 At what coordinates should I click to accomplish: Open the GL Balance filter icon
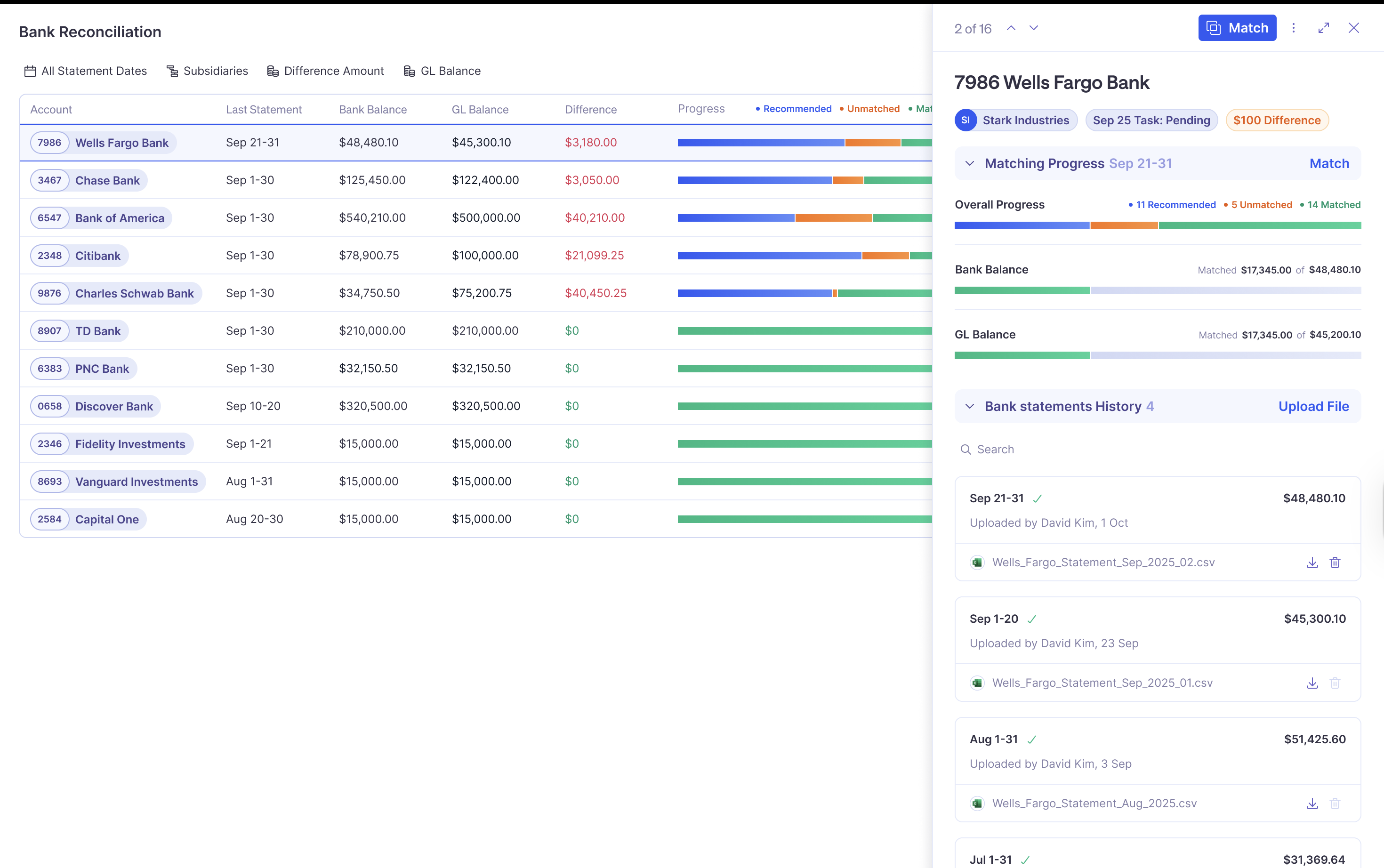409,71
